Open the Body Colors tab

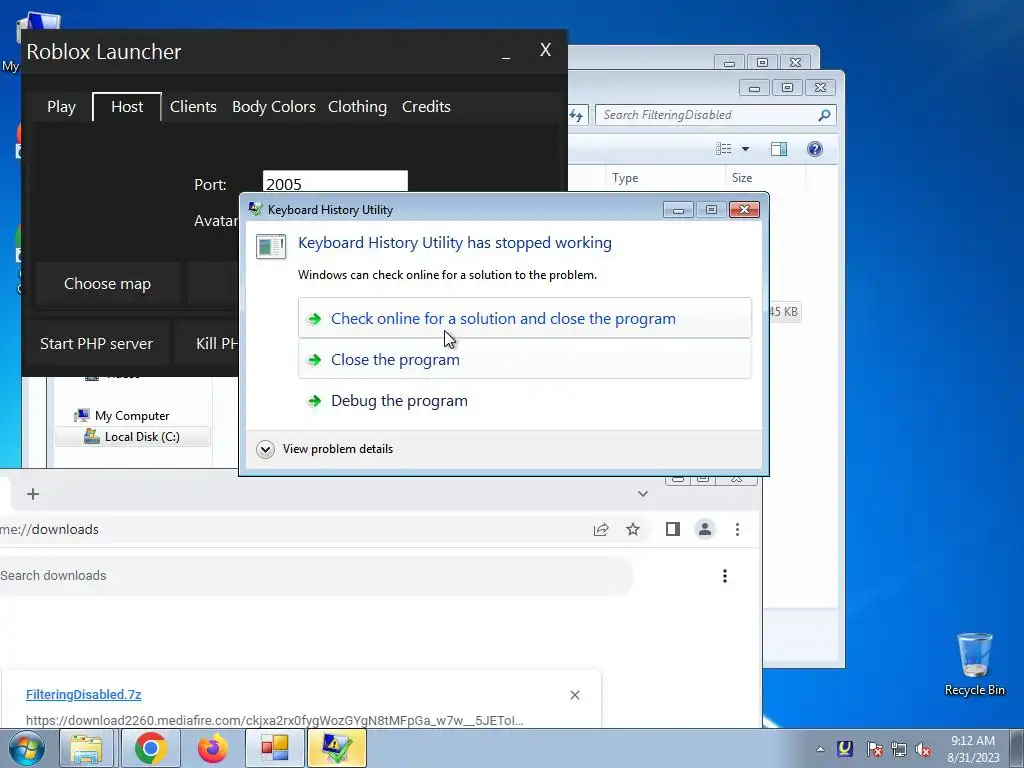274,106
